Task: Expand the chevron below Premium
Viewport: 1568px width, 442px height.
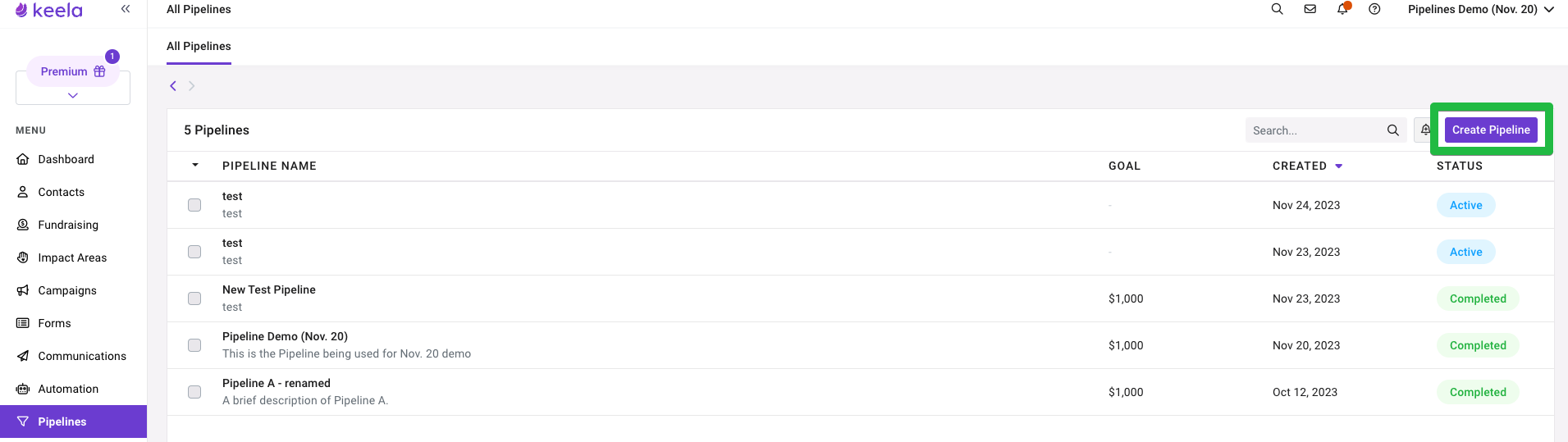Action: tap(73, 95)
